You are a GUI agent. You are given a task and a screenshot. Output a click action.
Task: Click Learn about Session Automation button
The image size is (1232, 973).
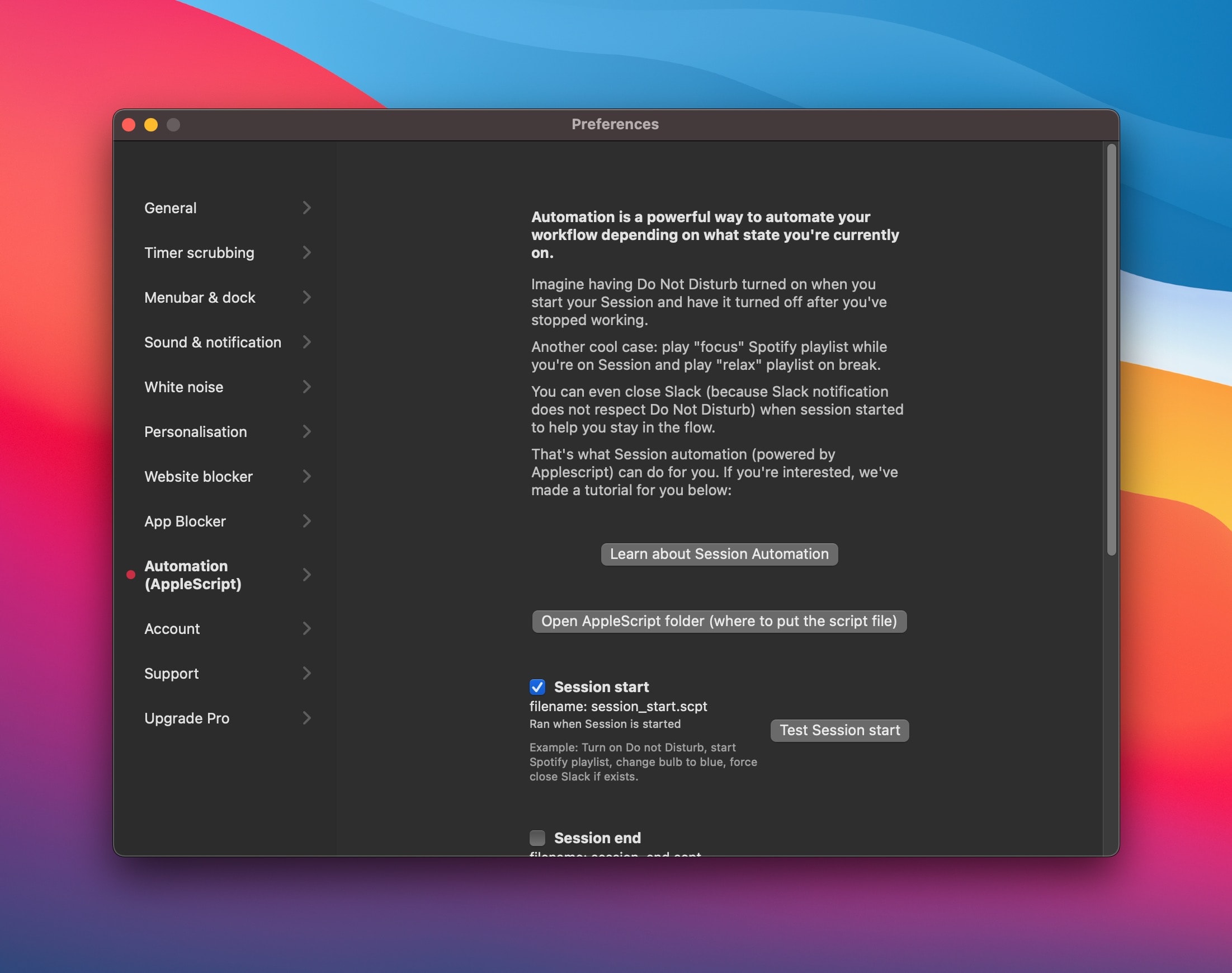[x=718, y=554]
